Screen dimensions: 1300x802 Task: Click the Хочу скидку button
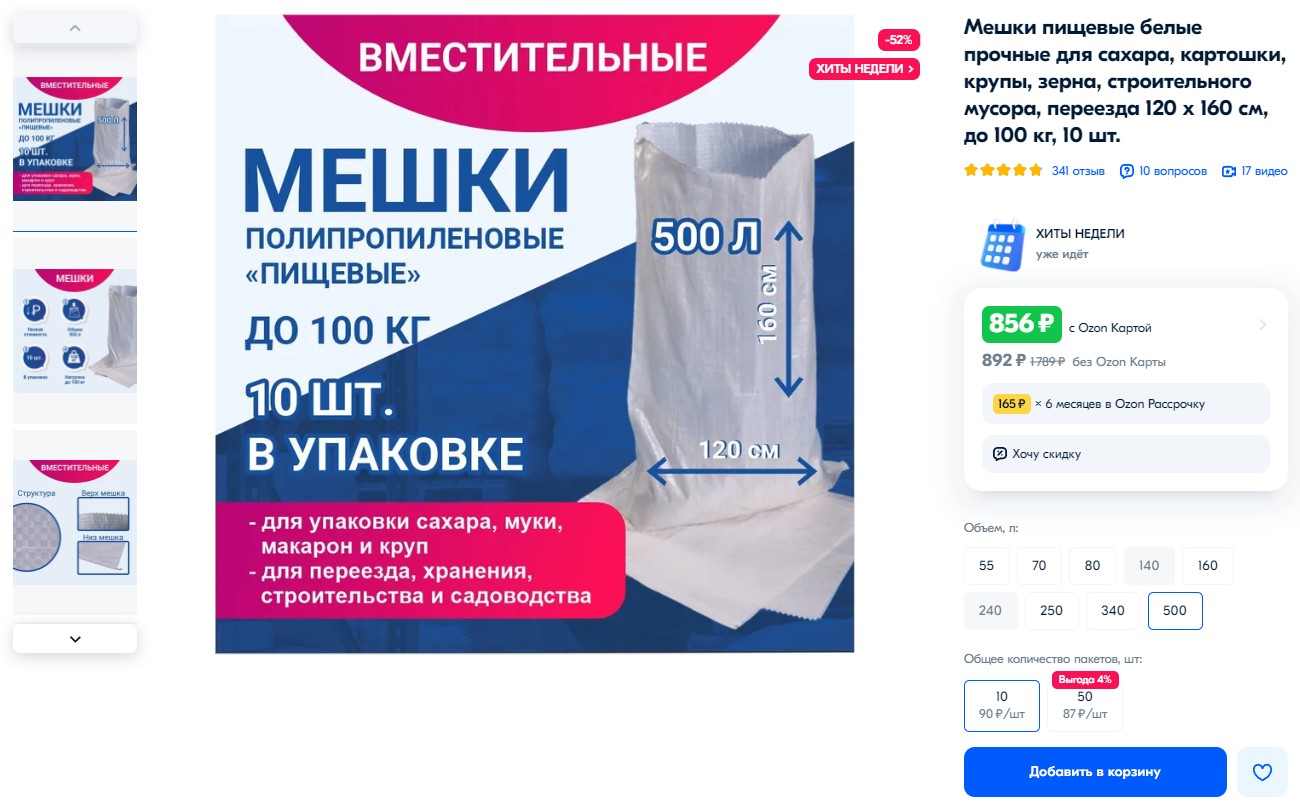point(1126,454)
